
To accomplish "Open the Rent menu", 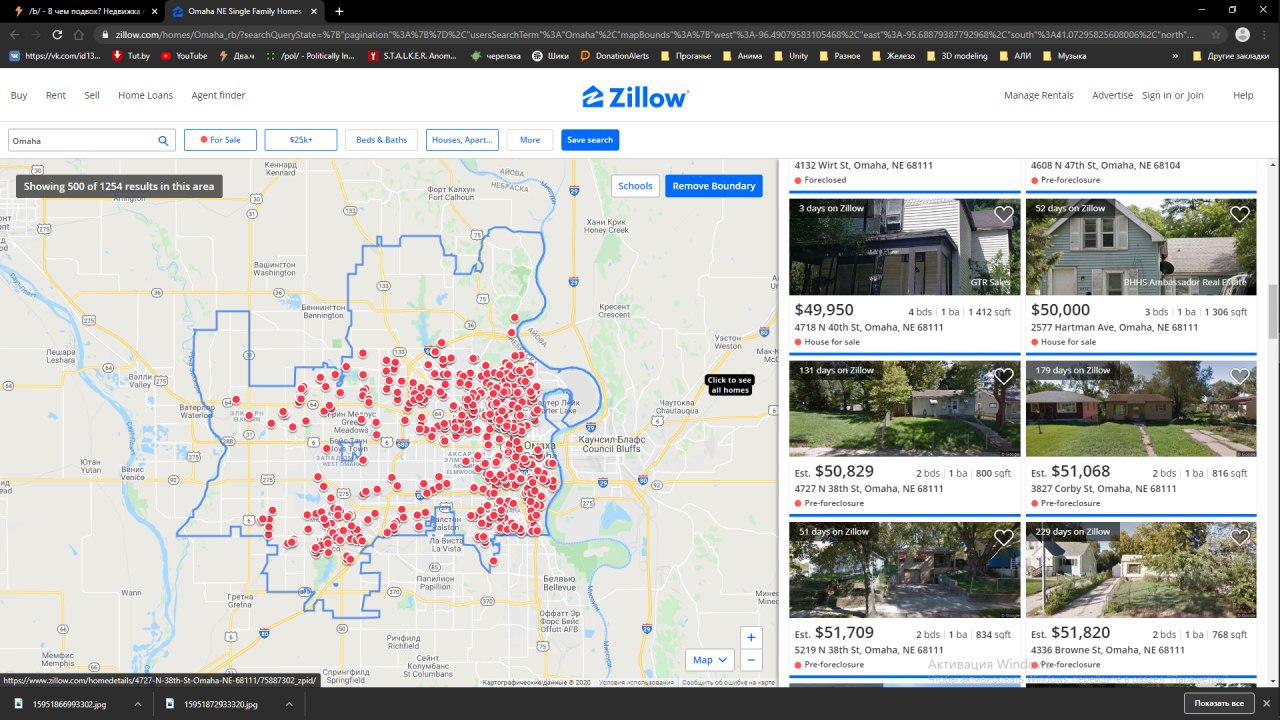I will 56,95.
